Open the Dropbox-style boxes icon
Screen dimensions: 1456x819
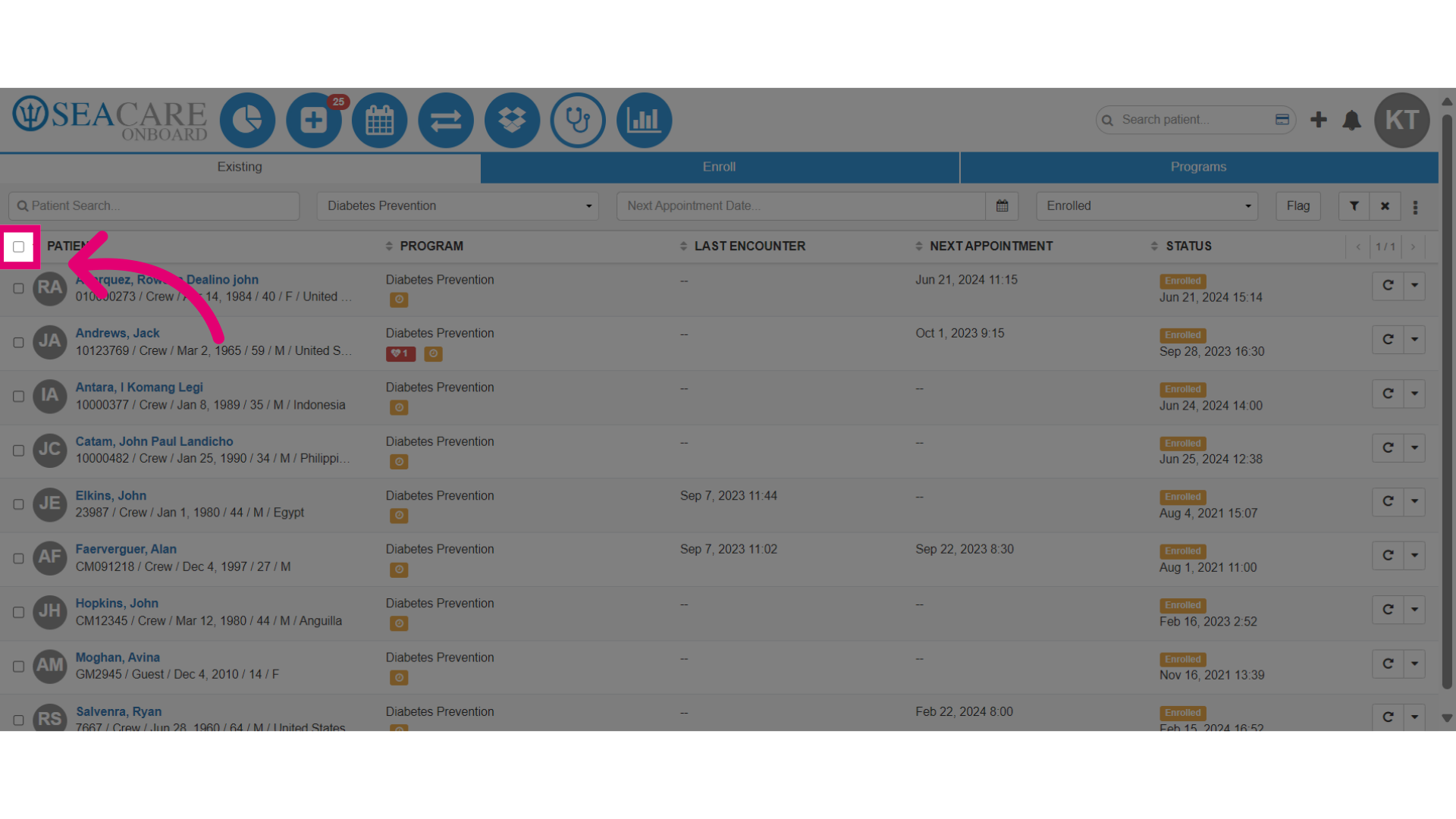(512, 120)
